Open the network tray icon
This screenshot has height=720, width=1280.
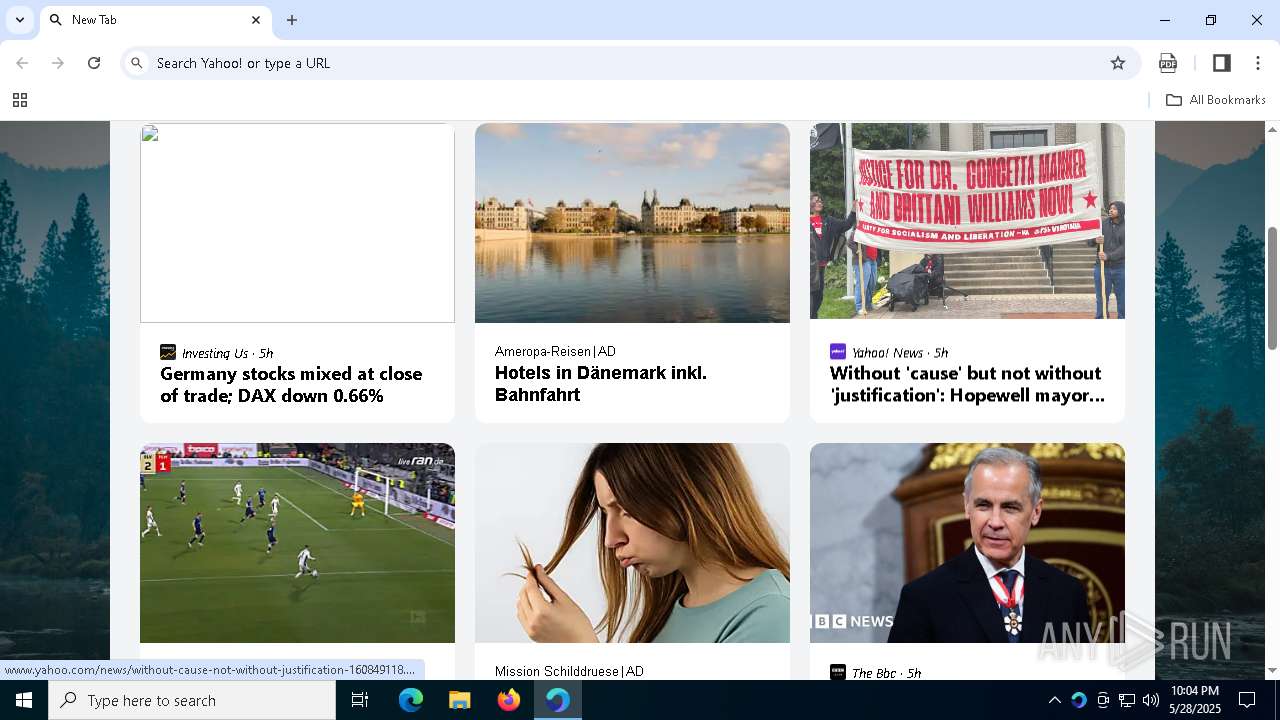[x=1127, y=700]
